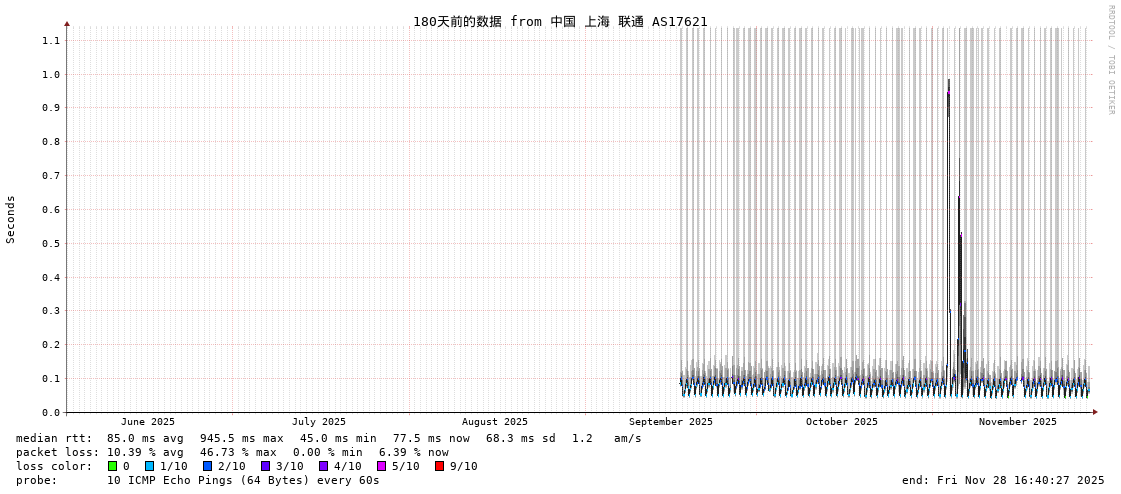Select the blue 2/10 loss swatch
The width and height of the screenshot is (1121, 494).
pos(207,466)
